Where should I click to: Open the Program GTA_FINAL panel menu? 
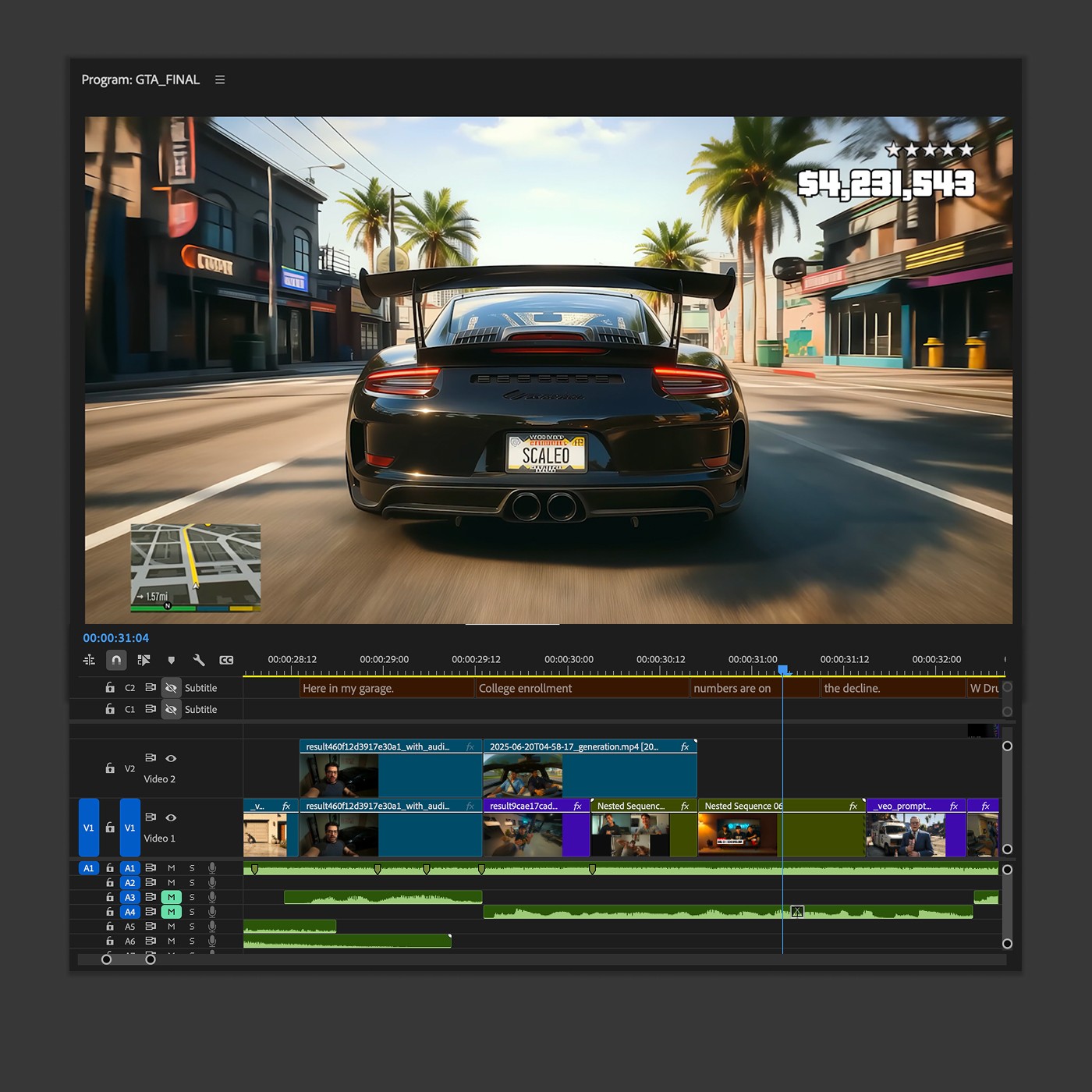[220, 80]
